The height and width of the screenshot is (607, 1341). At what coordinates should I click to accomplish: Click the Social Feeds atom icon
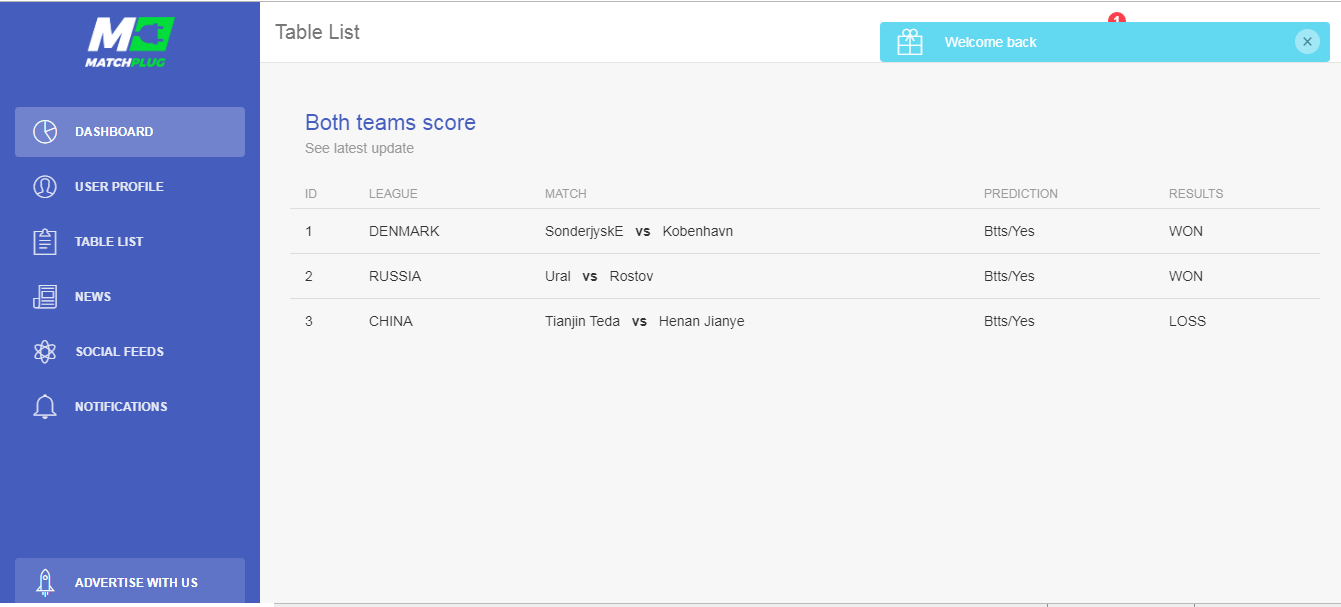pyautogui.click(x=45, y=352)
